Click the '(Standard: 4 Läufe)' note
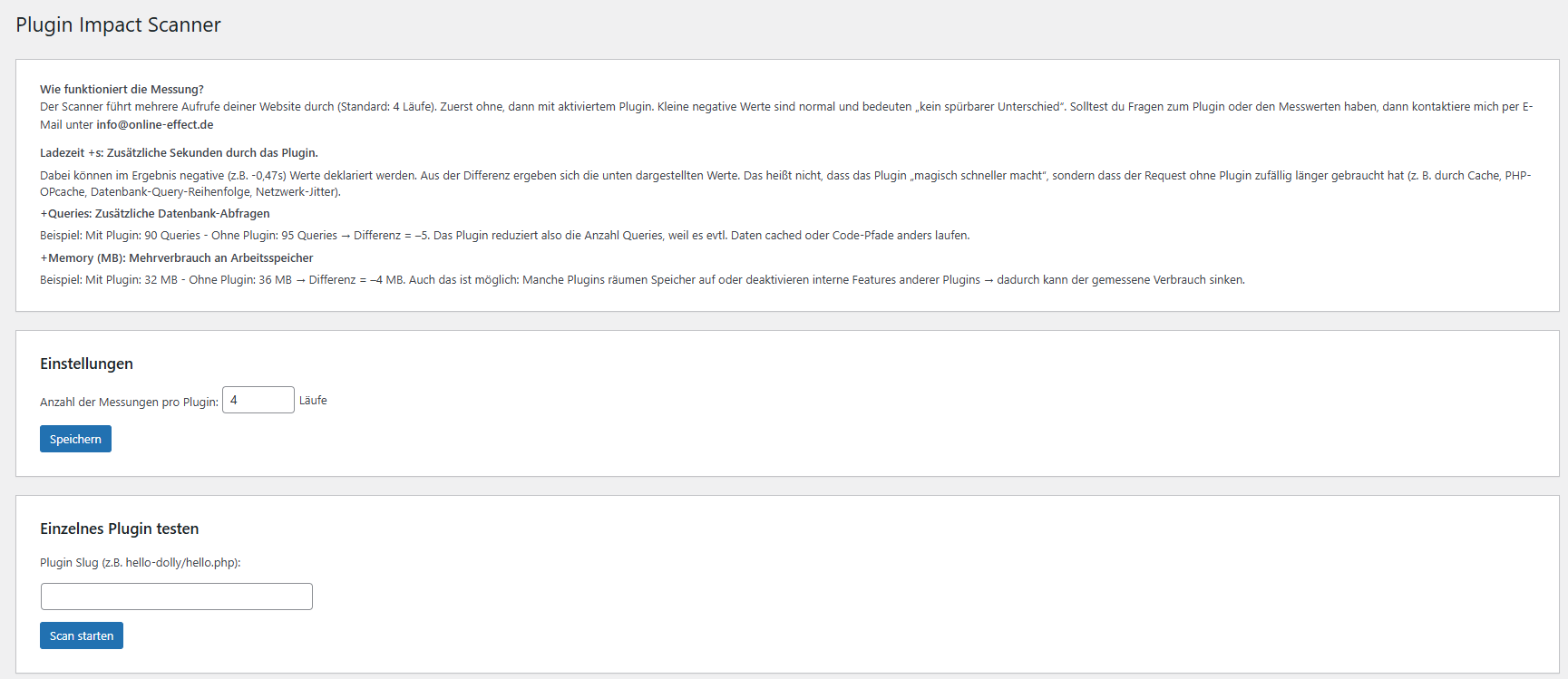The image size is (1568, 679). click(x=386, y=107)
